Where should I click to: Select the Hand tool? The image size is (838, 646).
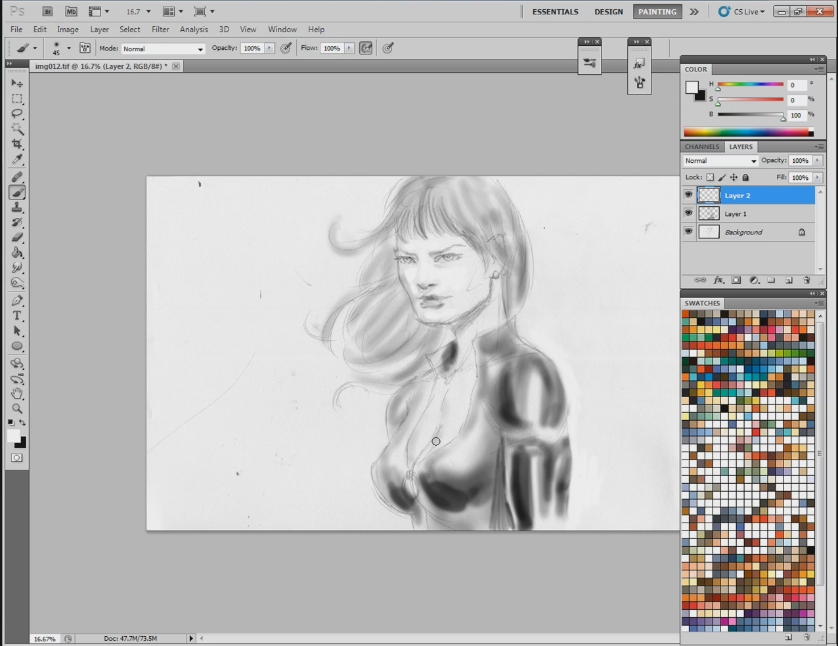point(17,395)
